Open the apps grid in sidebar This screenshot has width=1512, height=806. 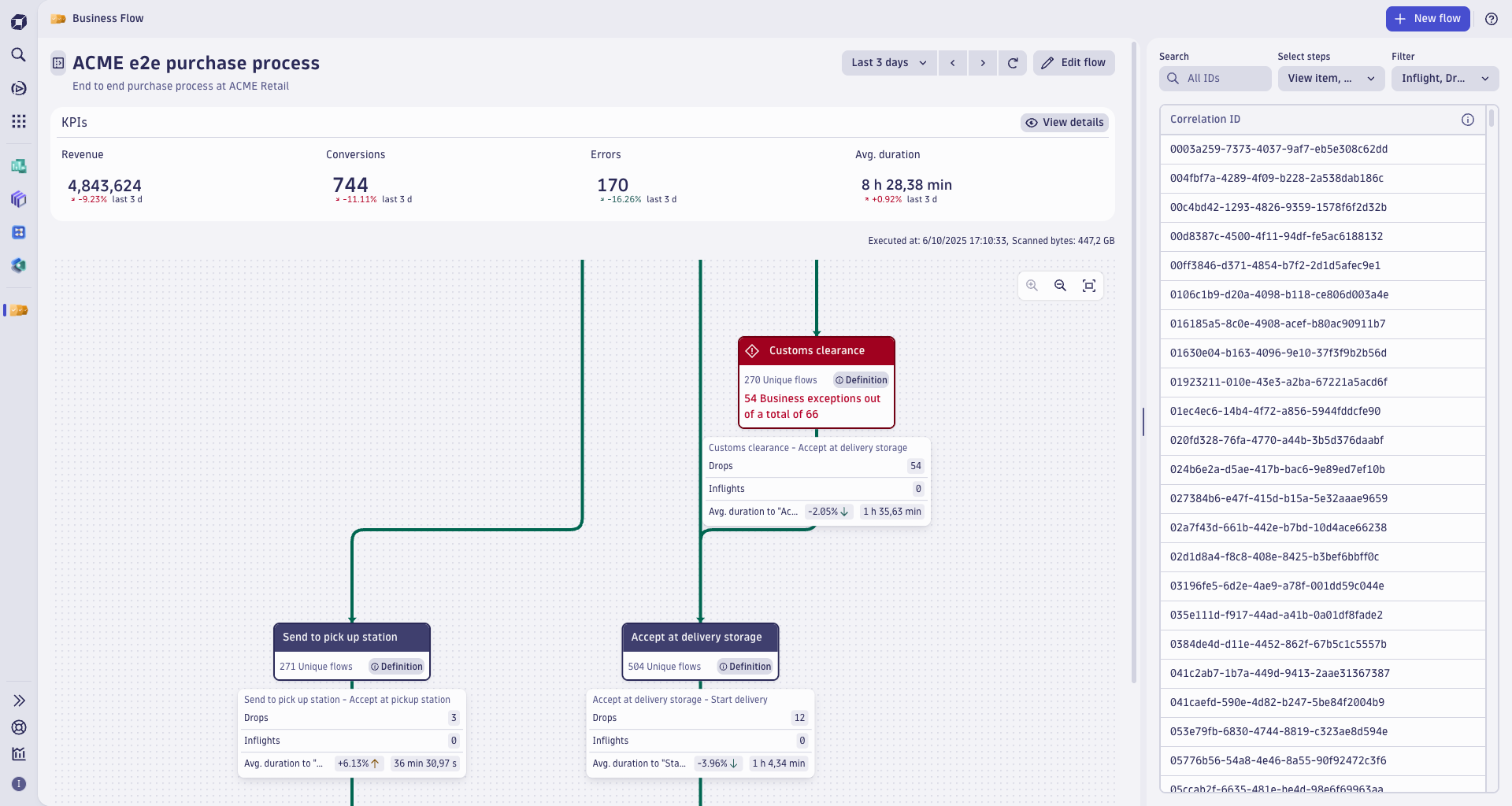coord(19,121)
